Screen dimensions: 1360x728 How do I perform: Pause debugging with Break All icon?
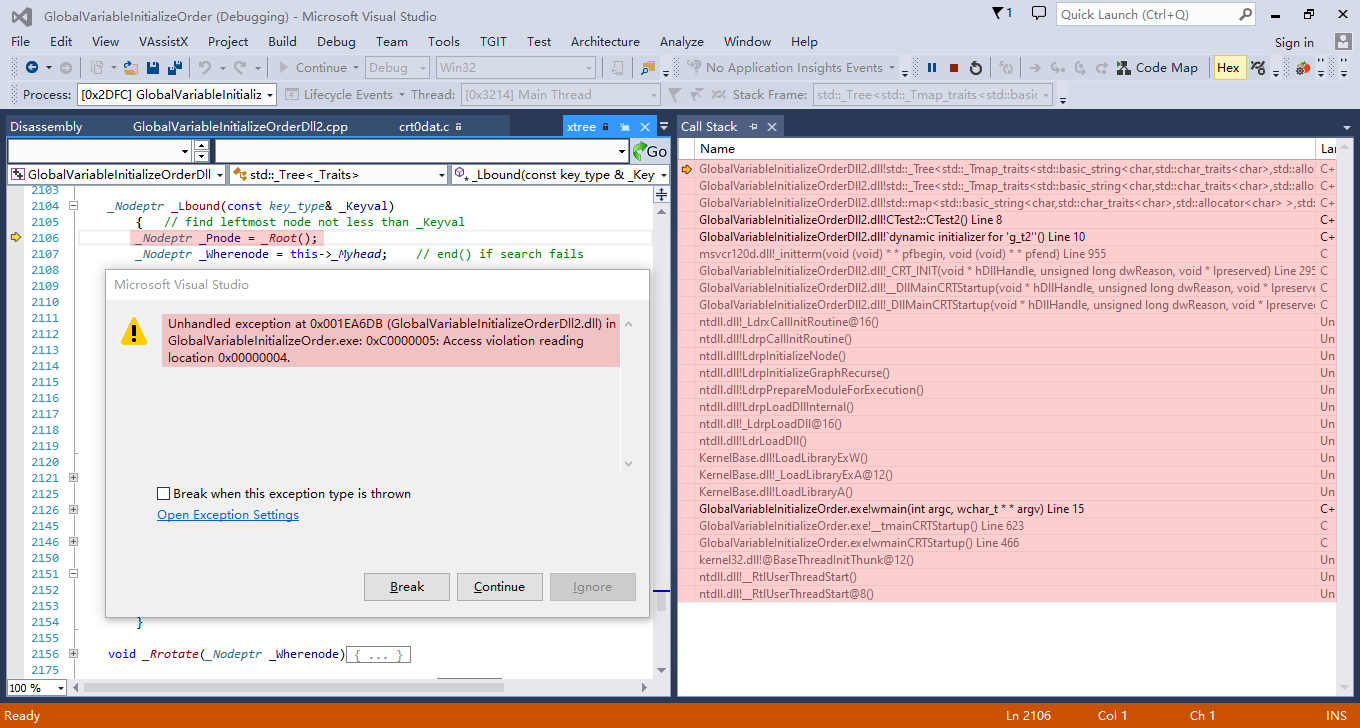pyautogui.click(x=932, y=68)
